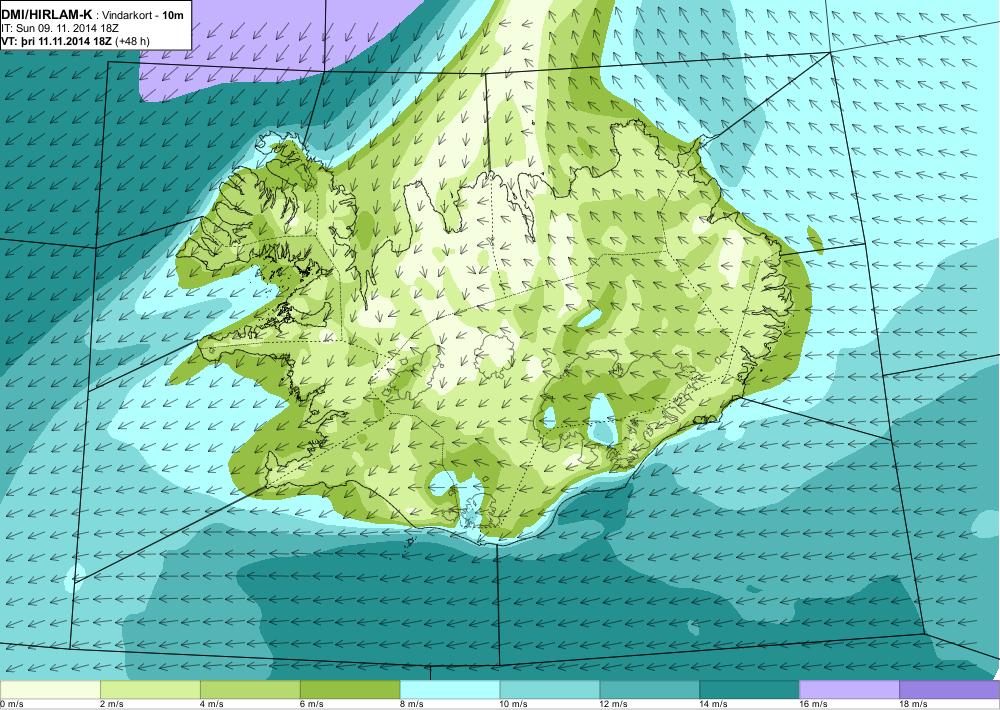Click the 'VT: þri 11.11.2014 18Z' valid time

pyautogui.click(x=57, y=41)
